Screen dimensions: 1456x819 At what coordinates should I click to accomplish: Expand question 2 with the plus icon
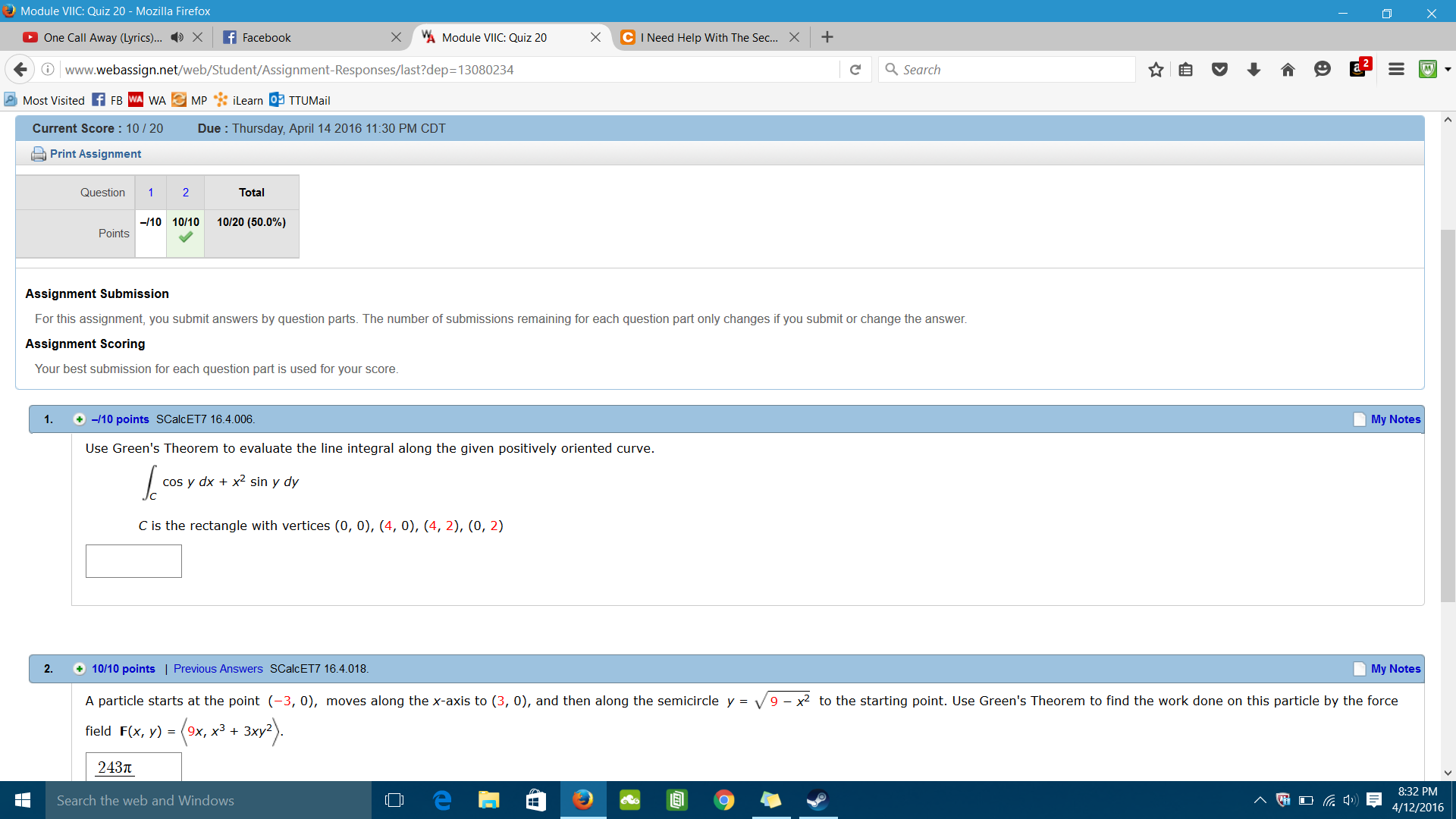[79, 668]
